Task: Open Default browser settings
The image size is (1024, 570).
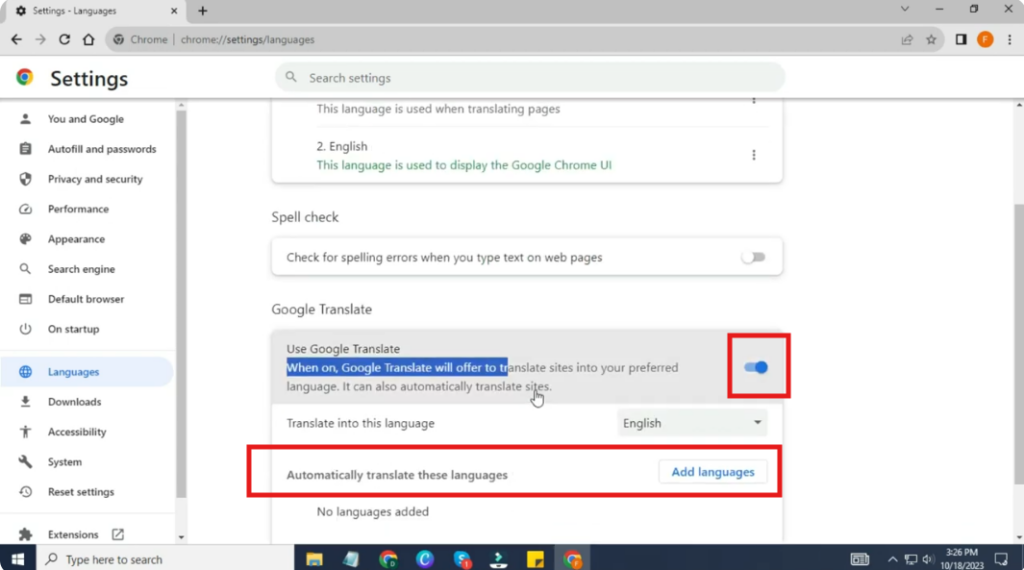Action: (86, 299)
